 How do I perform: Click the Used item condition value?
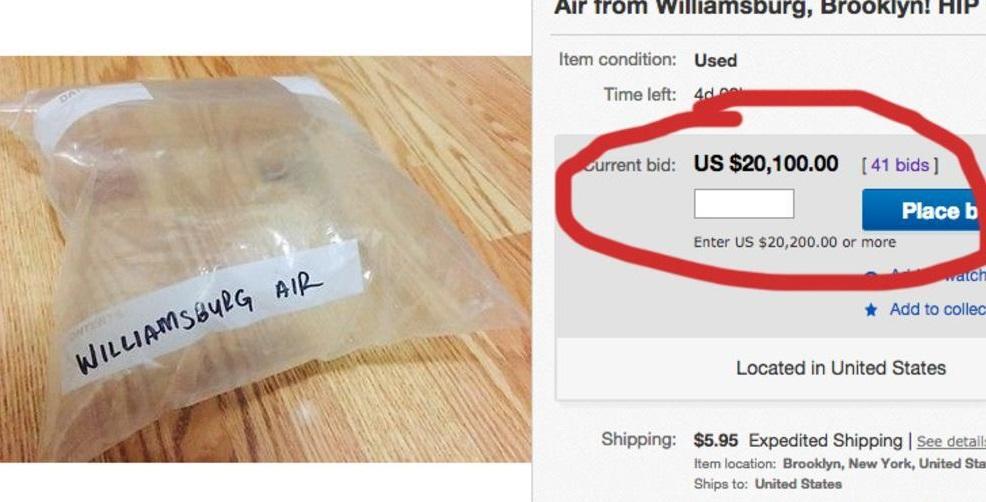pos(716,60)
